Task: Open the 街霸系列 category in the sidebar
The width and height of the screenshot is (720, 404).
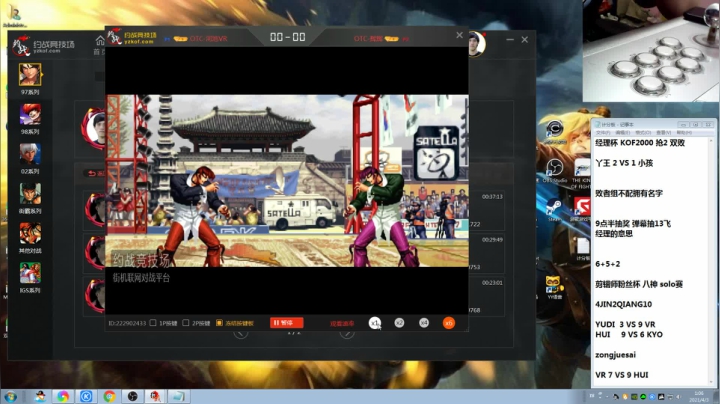Action: [x=30, y=194]
